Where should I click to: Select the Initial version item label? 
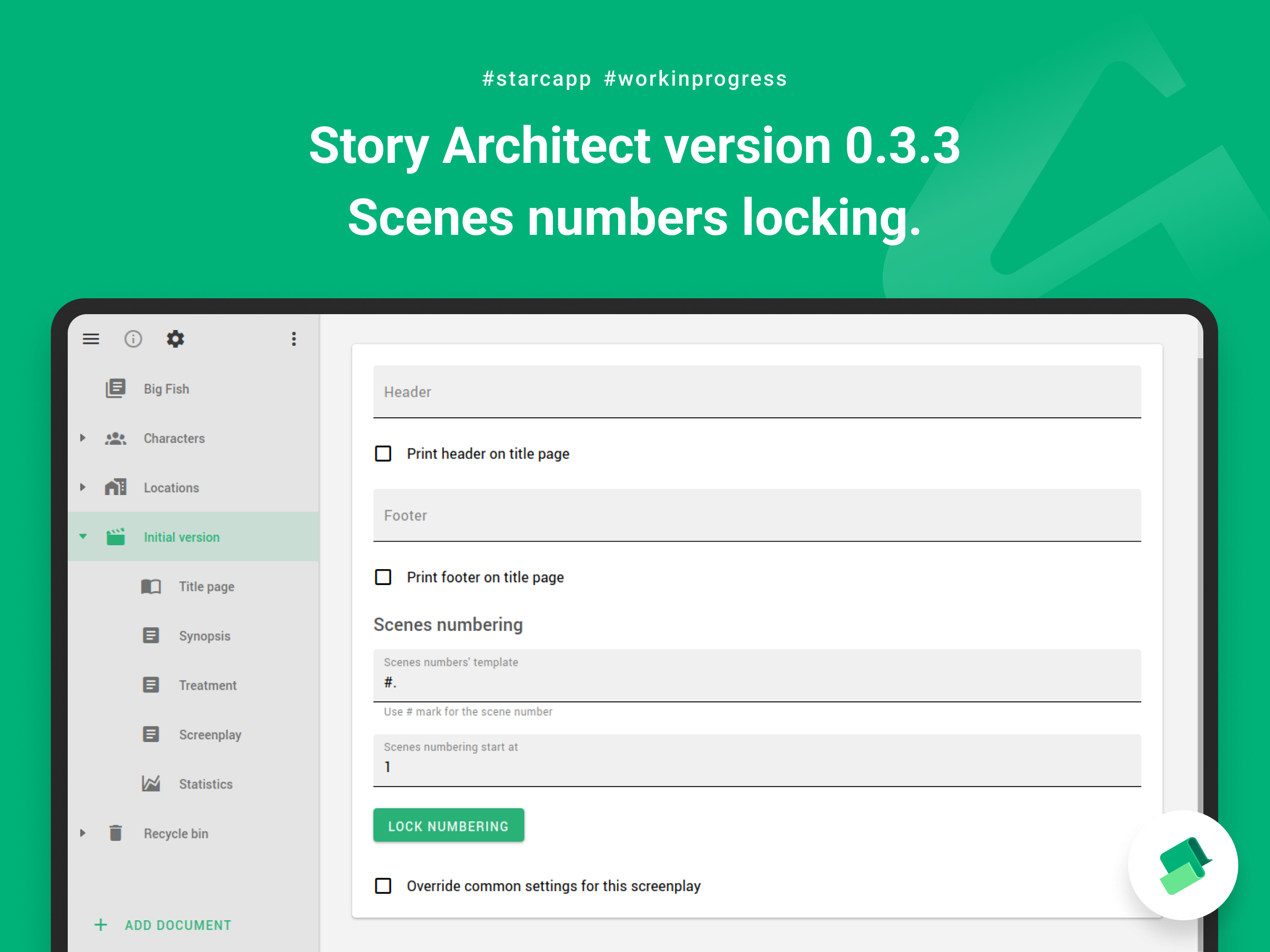(182, 537)
